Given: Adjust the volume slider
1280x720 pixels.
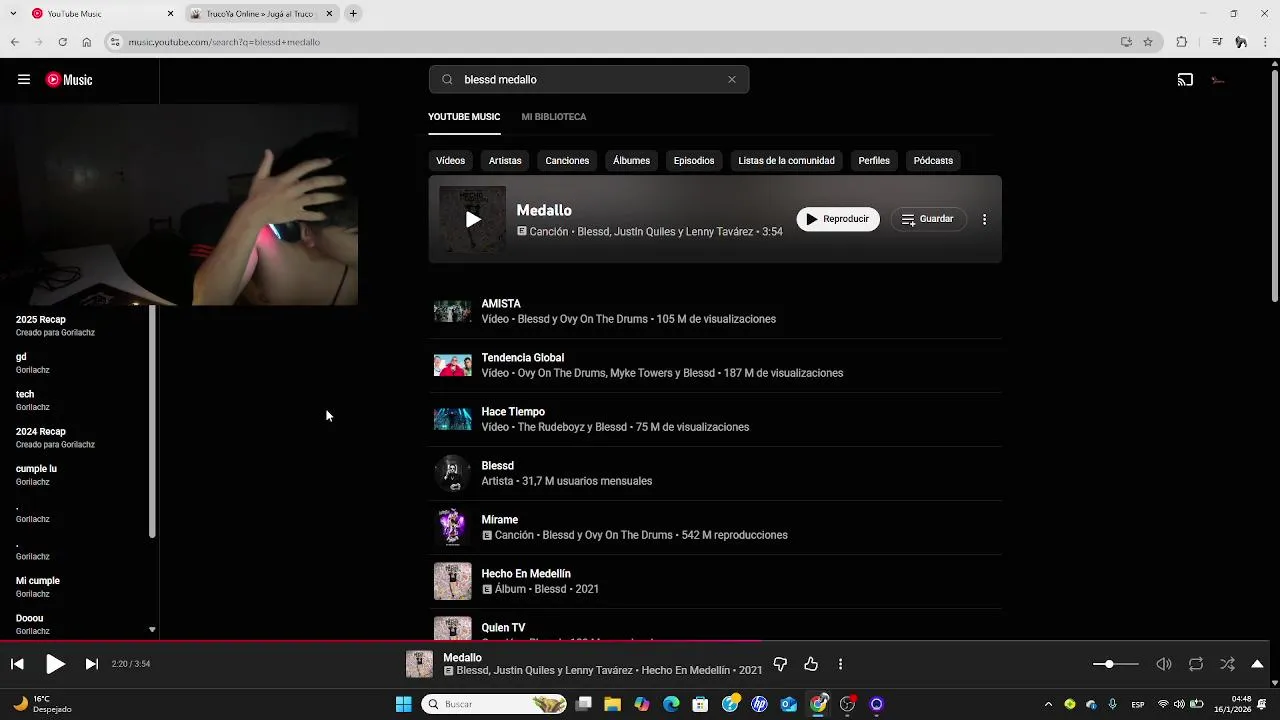Looking at the screenshot, I should [1115, 664].
